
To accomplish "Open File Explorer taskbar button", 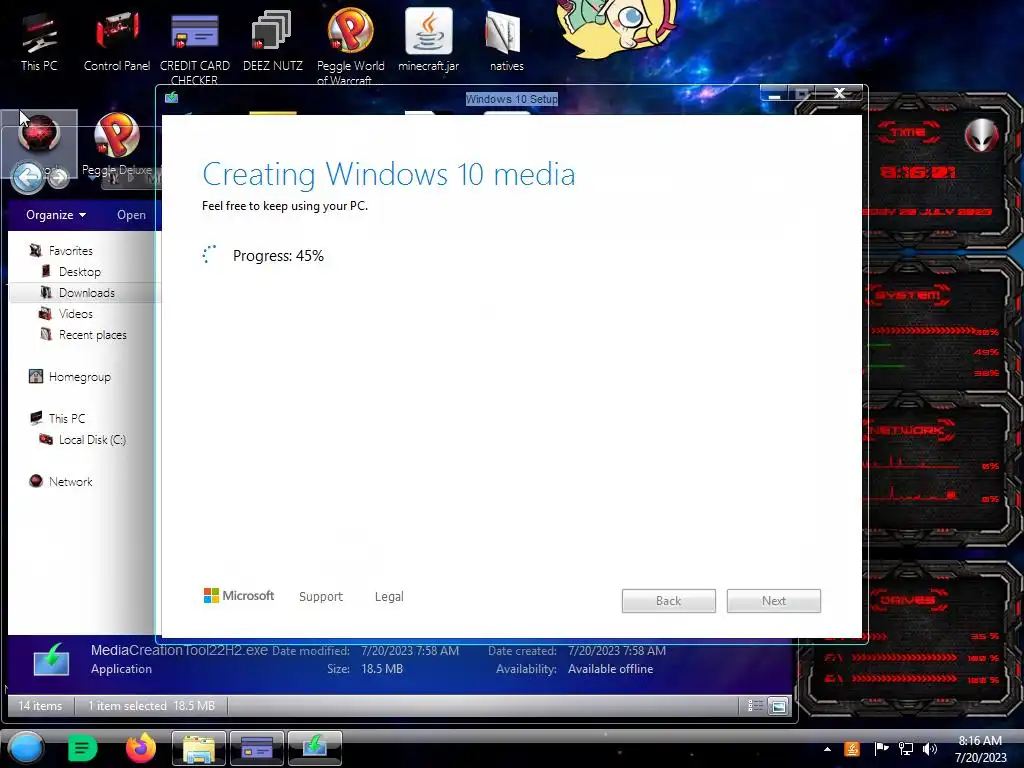I will (199, 748).
